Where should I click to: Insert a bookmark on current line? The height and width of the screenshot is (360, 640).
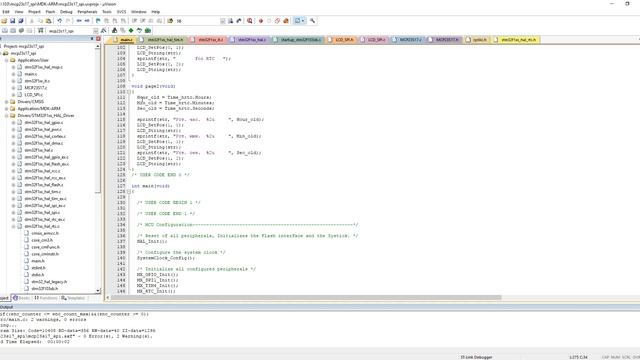pos(98,21)
